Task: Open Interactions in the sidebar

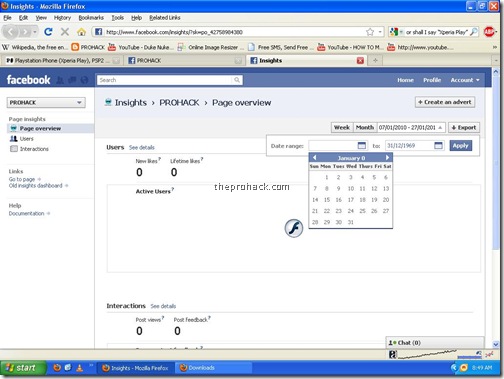Action: tap(34, 149)
